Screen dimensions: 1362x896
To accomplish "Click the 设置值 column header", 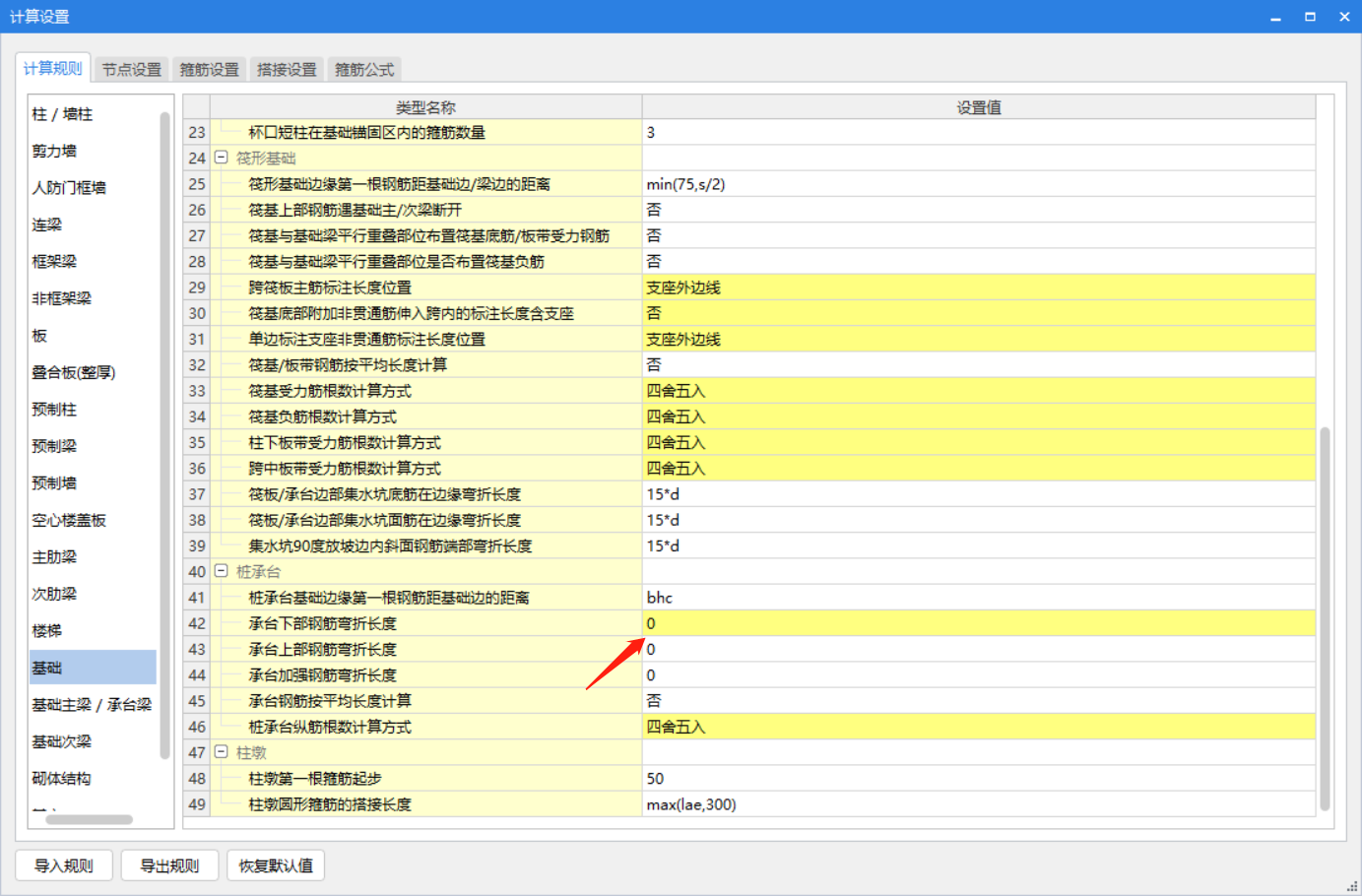I will [979, 107].
